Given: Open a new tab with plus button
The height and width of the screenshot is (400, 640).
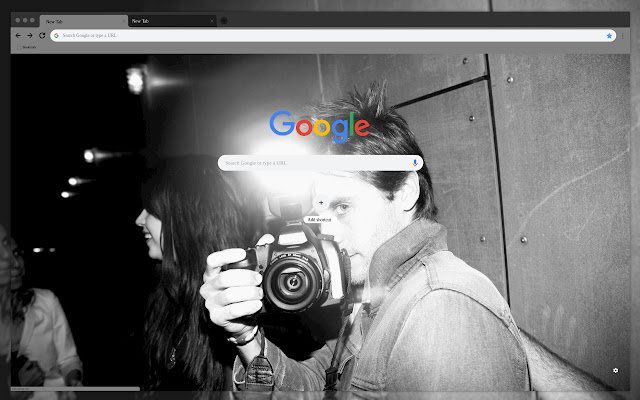Looking at the screenshot, I should [x=224, y=21].
